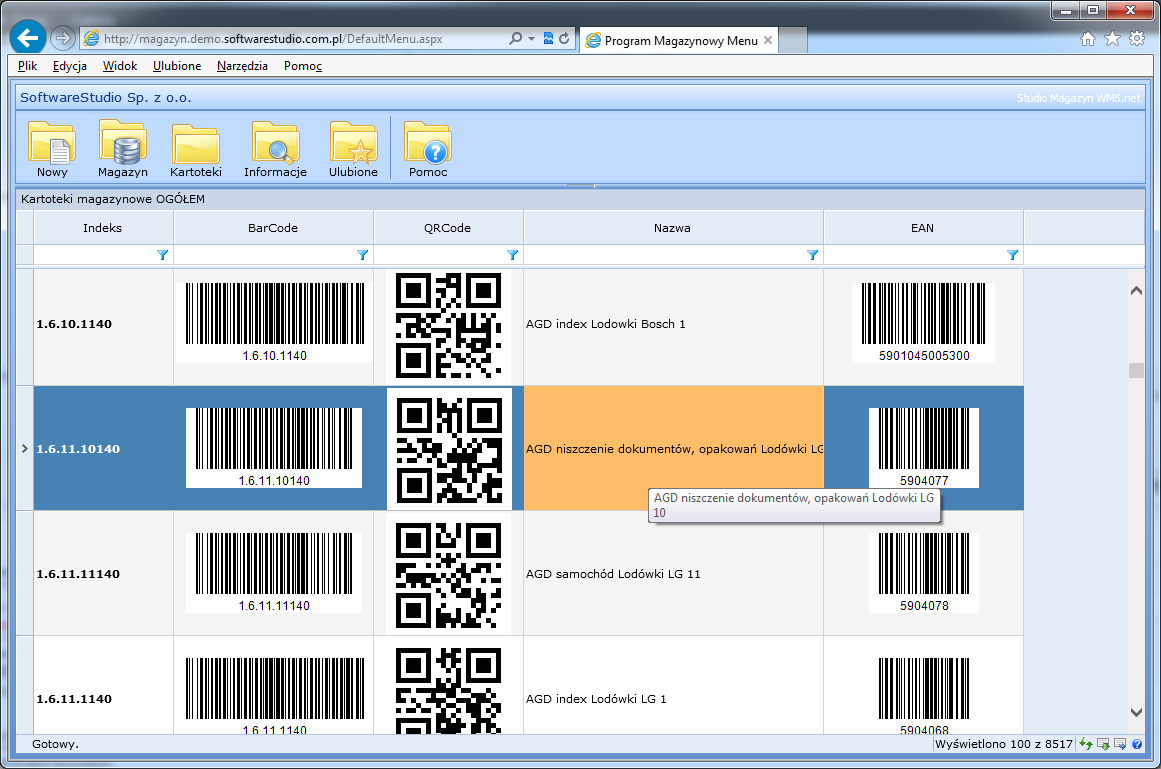Click name cell AGD samochód Lodówki LG 11
1161x769 pixels.
pos(673,574)
